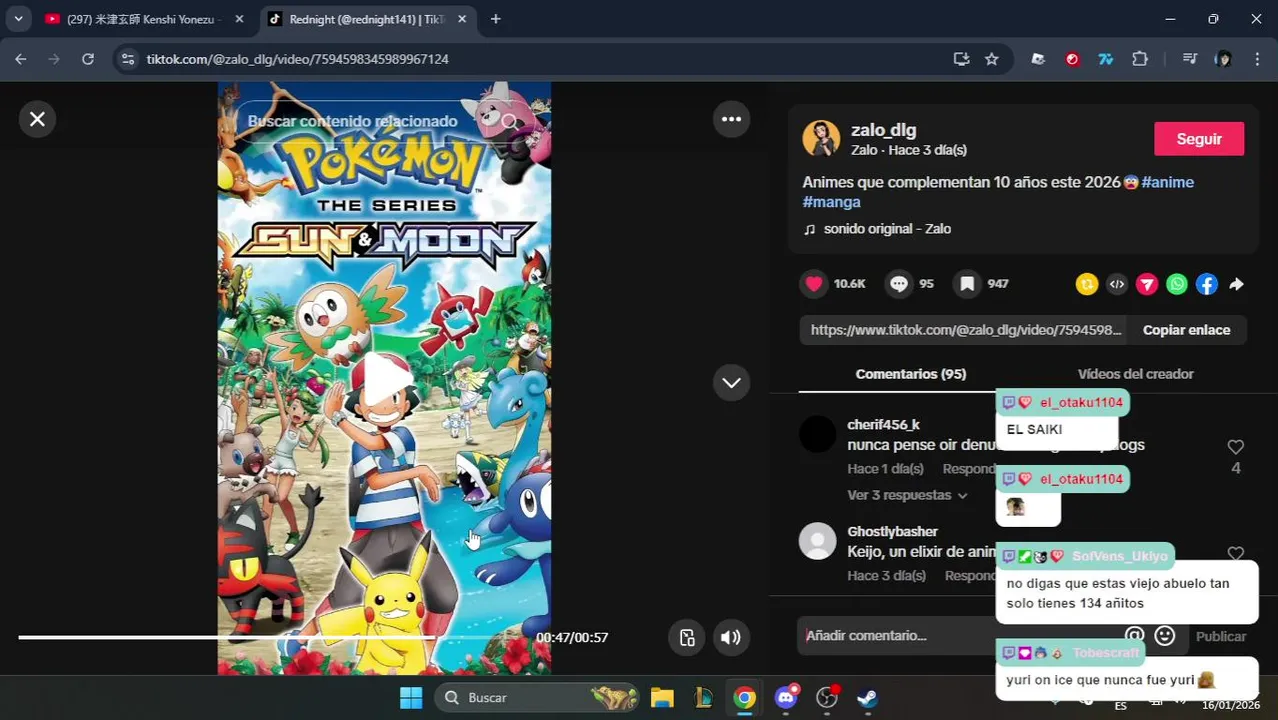
Task: Share to Facebook icon
Action: [1207, 284]
